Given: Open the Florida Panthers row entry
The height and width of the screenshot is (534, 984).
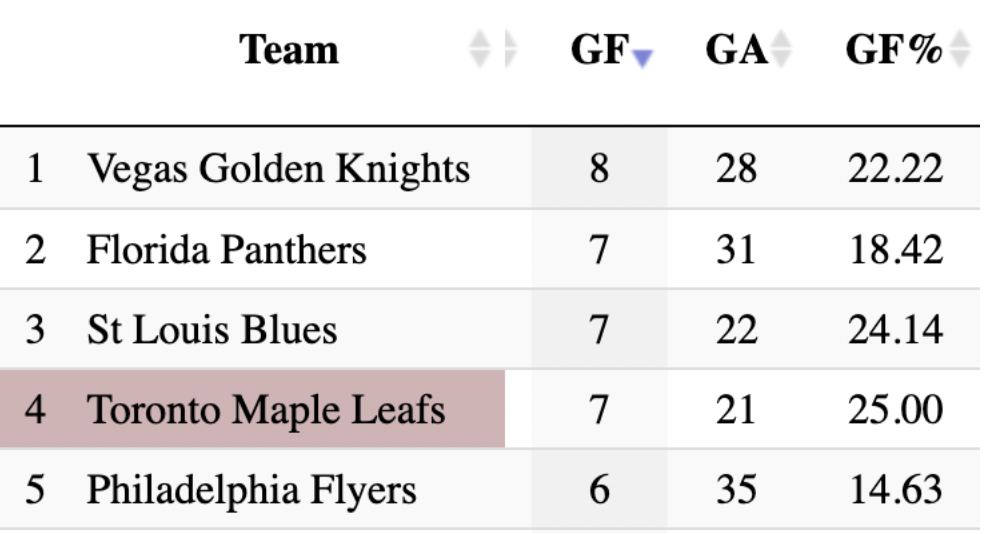Looking at the screenshot, I should [x=227, y=249].
